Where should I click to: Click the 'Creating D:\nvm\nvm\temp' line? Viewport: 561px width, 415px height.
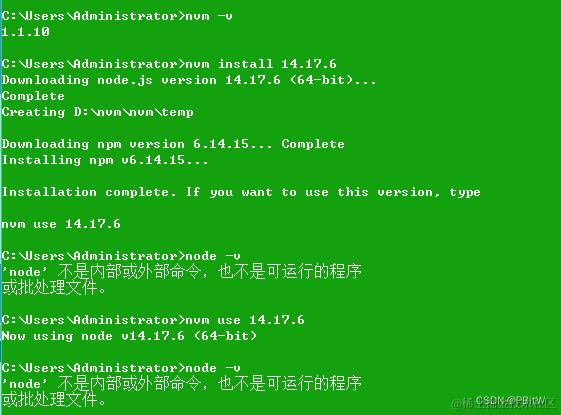[97, 112]
